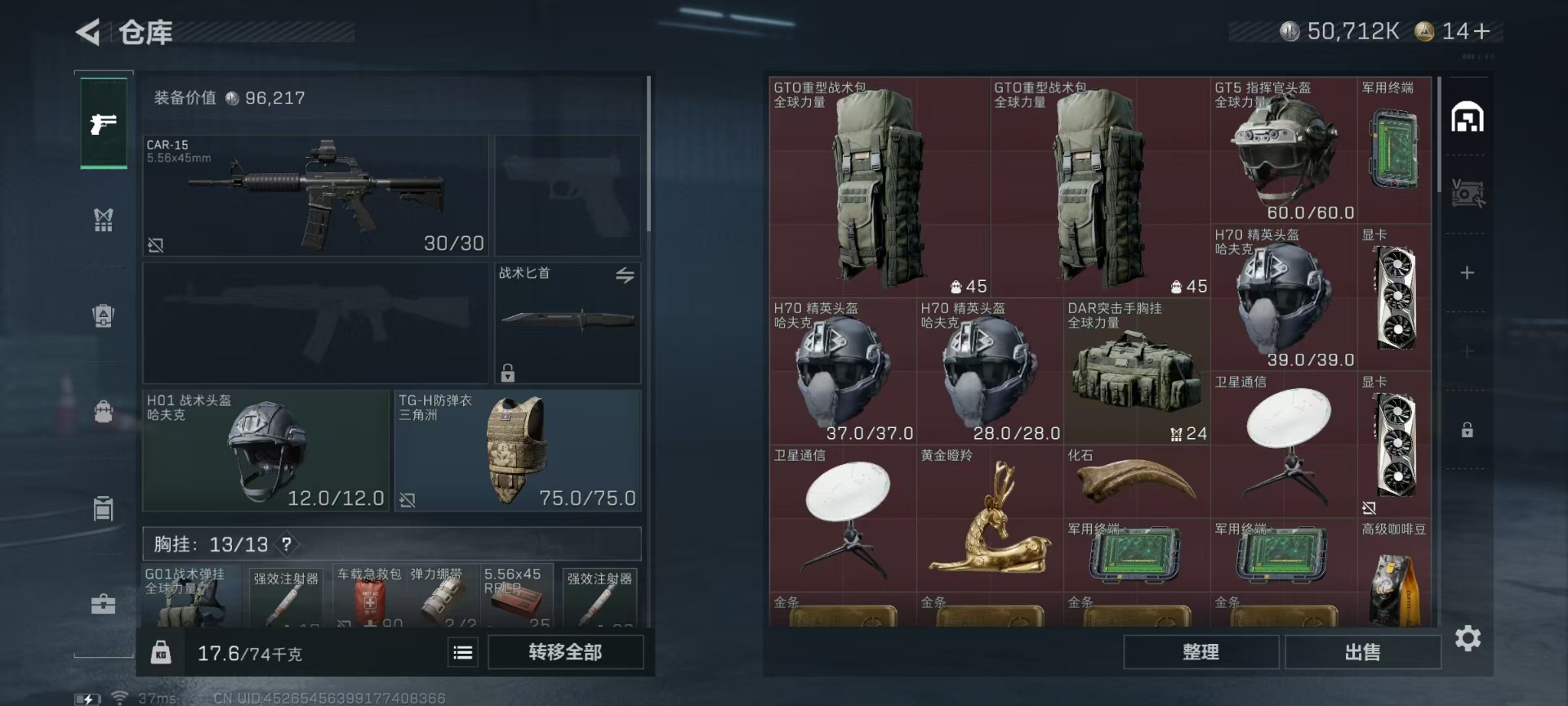Viewport: 1568px width, 706px height.
Task: Open the backpack category in sidebar
Action: (x=103, y=410)
